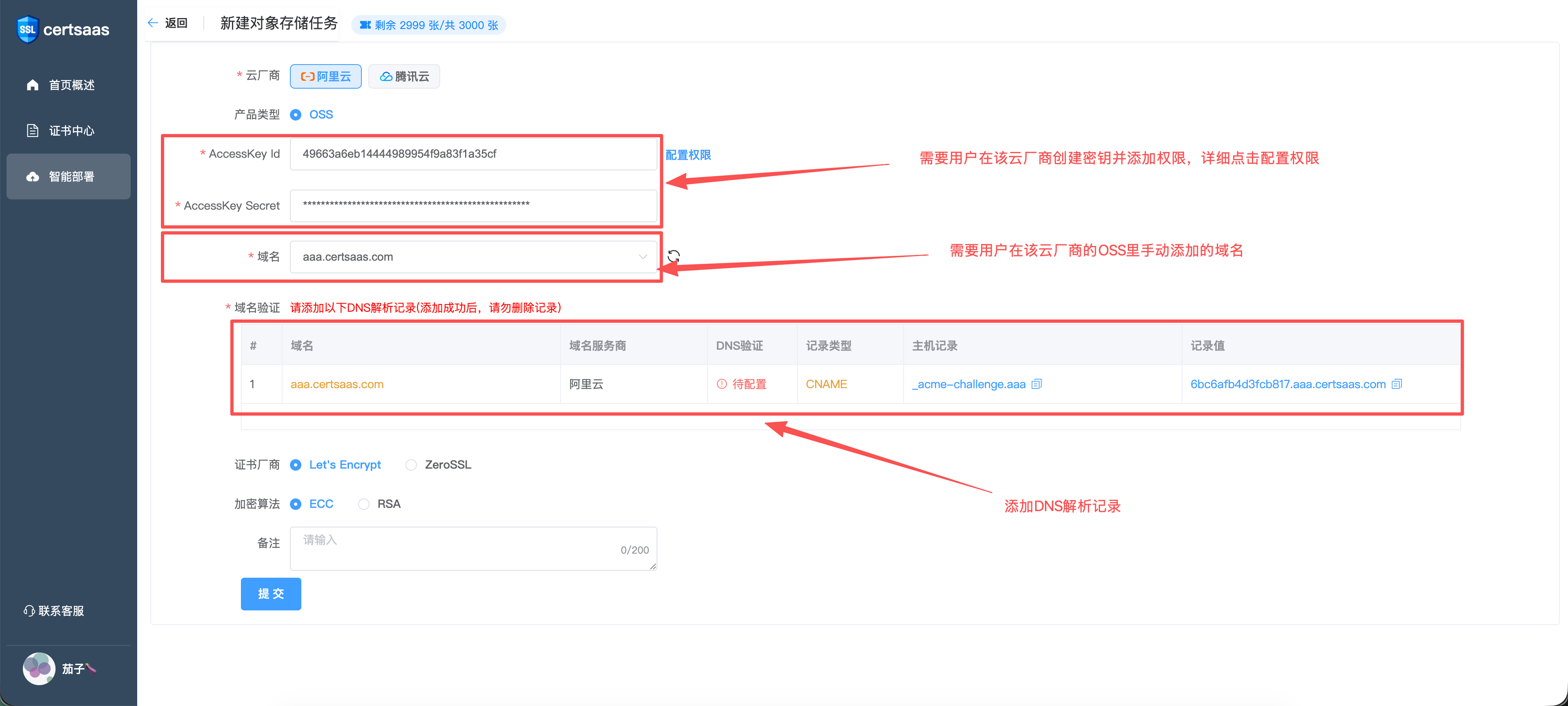Click the CNAME record type cell
Image resolution: width=1568 pixels, height=706 pixels.
click(x=826, y=384)
